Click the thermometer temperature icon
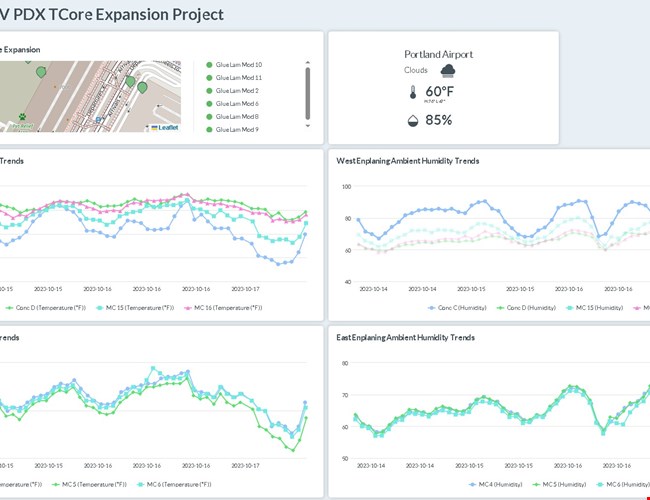 coord(412,93)
